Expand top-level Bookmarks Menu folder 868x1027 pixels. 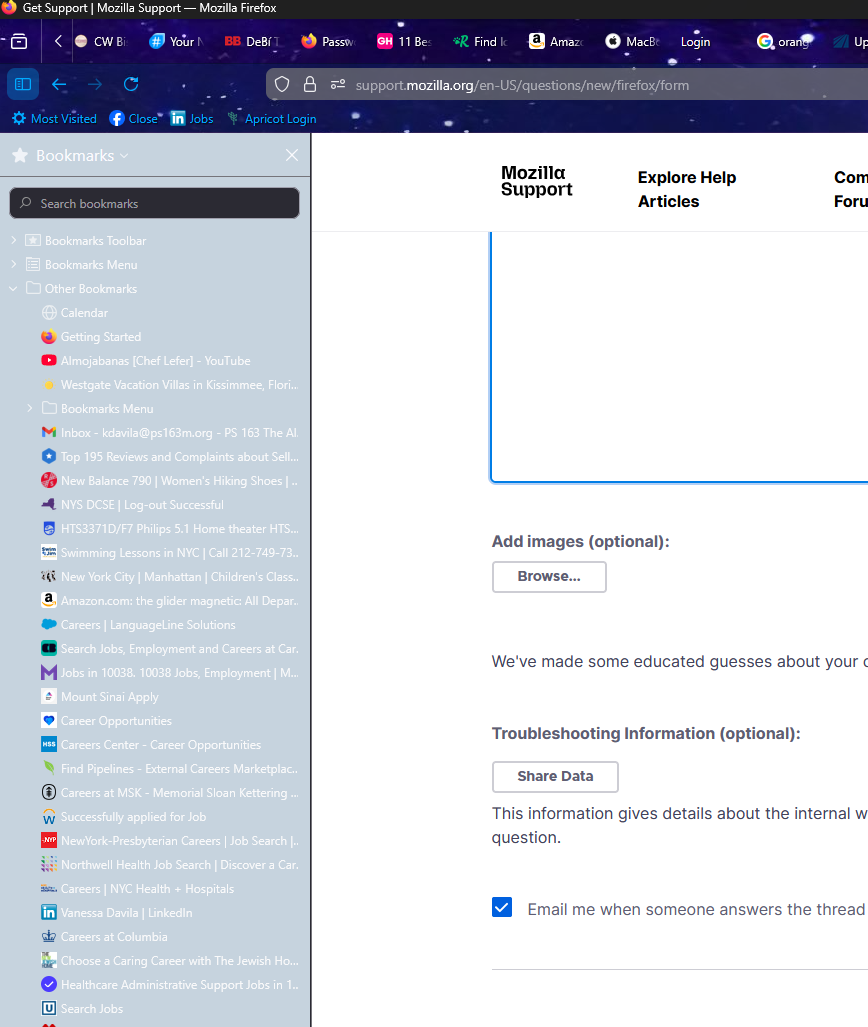(x=13, y=264)
